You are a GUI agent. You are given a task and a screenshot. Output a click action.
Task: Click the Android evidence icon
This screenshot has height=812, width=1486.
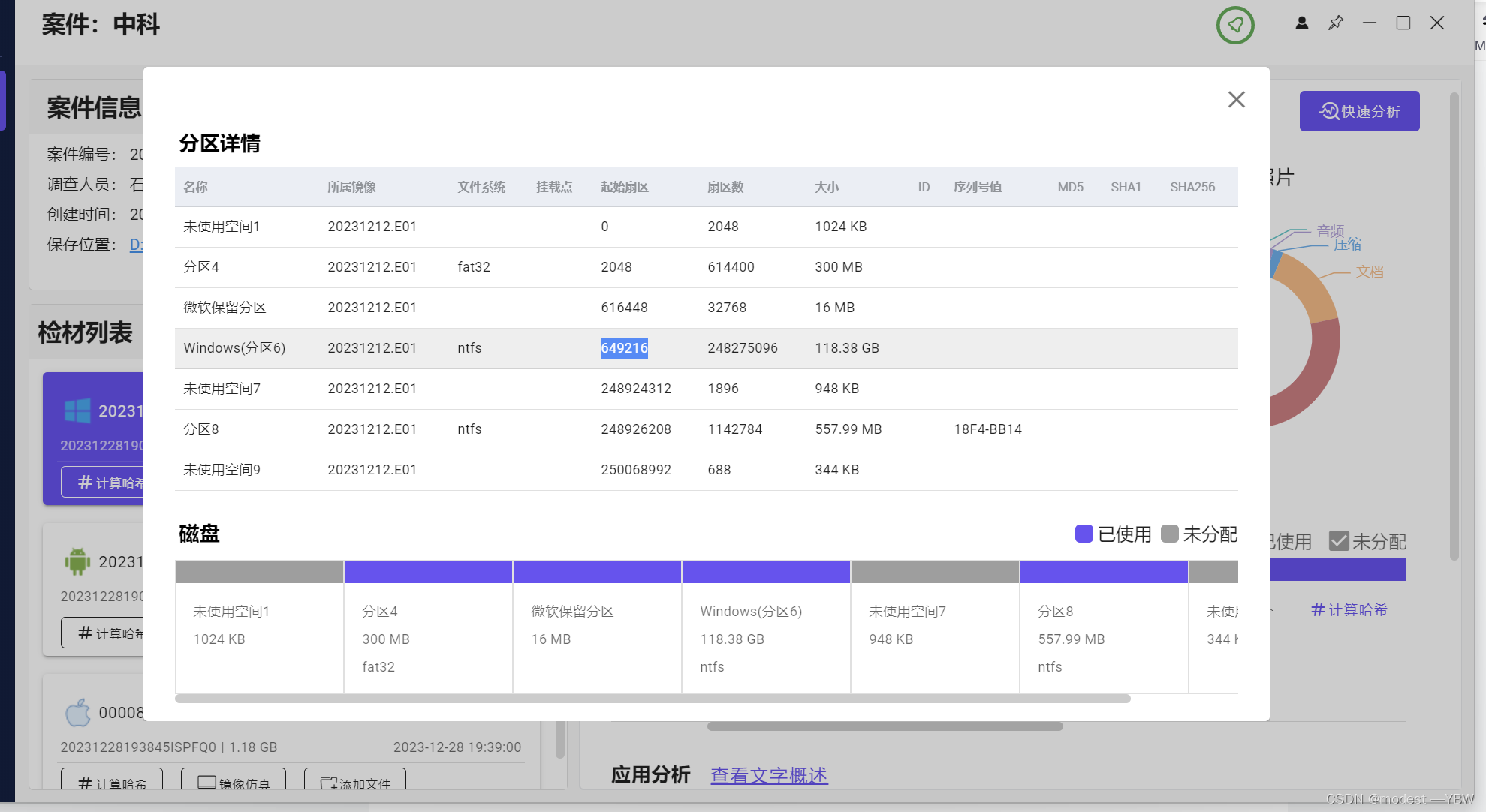(x=77, y=561)
